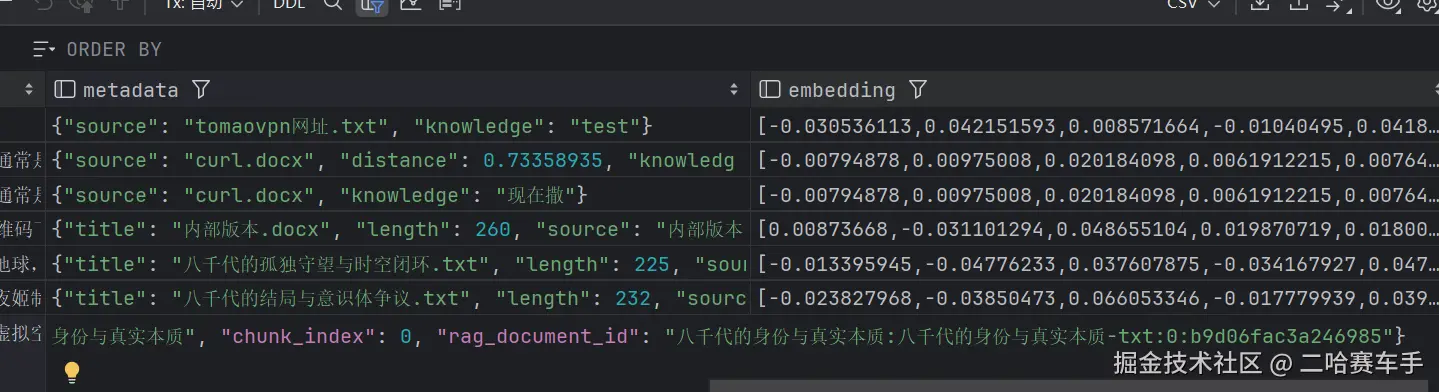Open the Tx 自动 transaction mode dropdown
The image size is (1439, 392).
coord(204,5)
